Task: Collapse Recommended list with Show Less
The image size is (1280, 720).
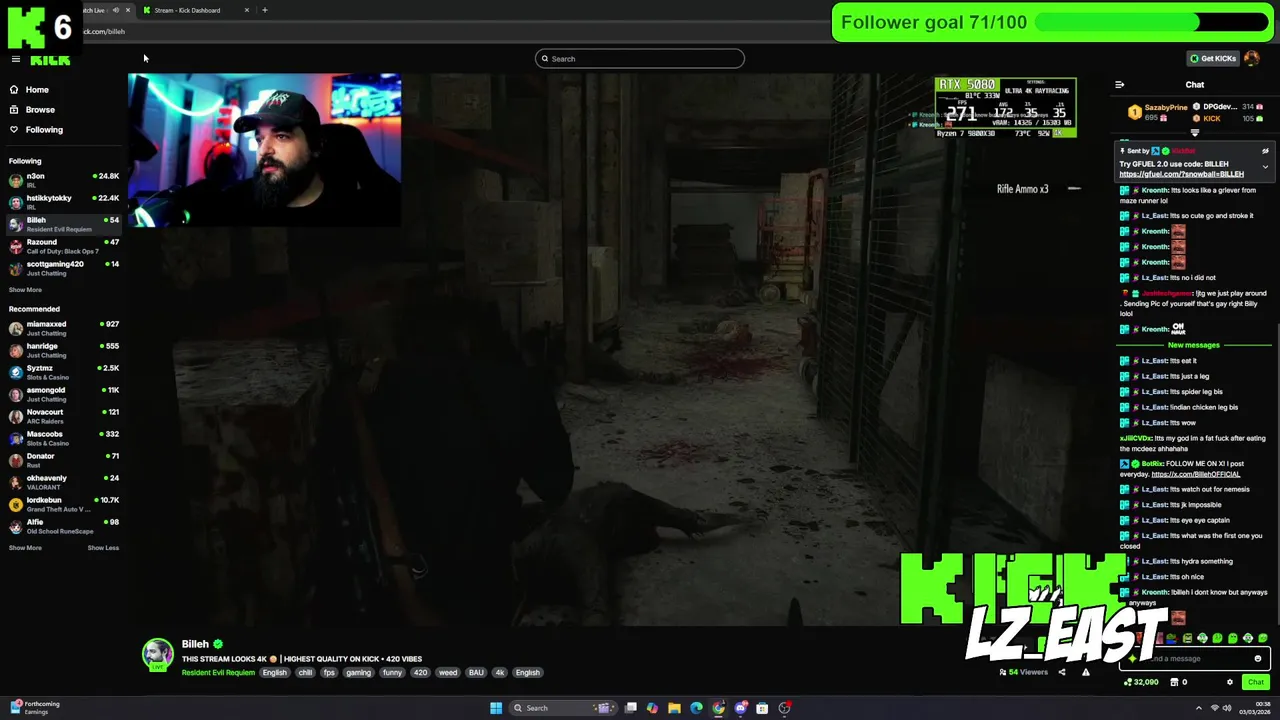Action: 103,548
